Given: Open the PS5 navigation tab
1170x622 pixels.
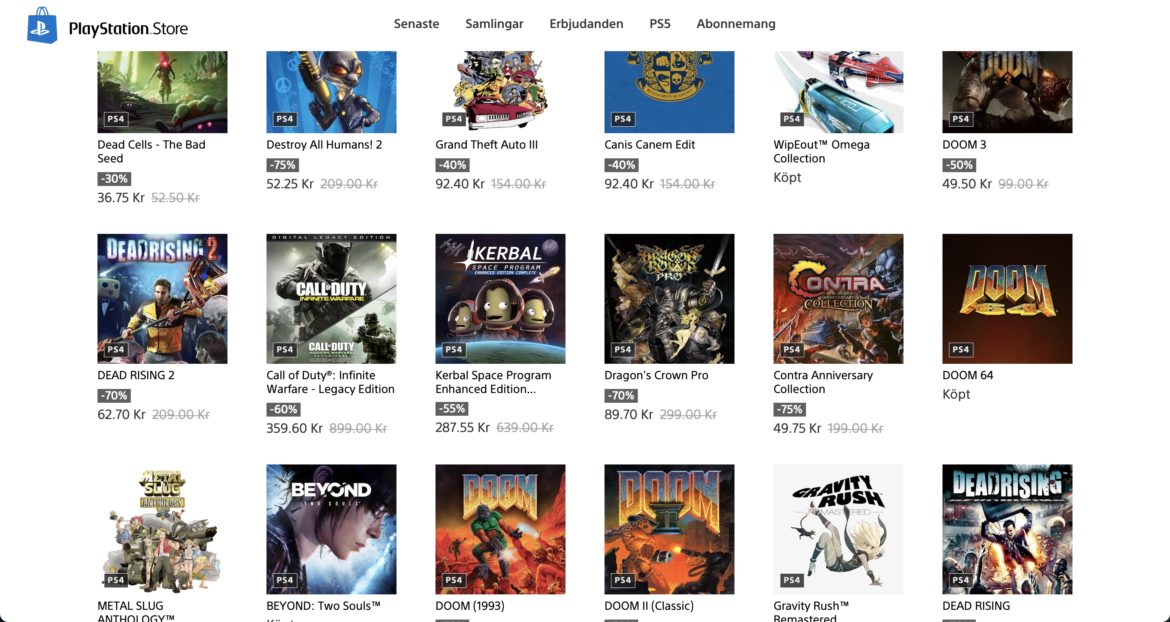Looking at the screenshot, I should coord(660,24).
